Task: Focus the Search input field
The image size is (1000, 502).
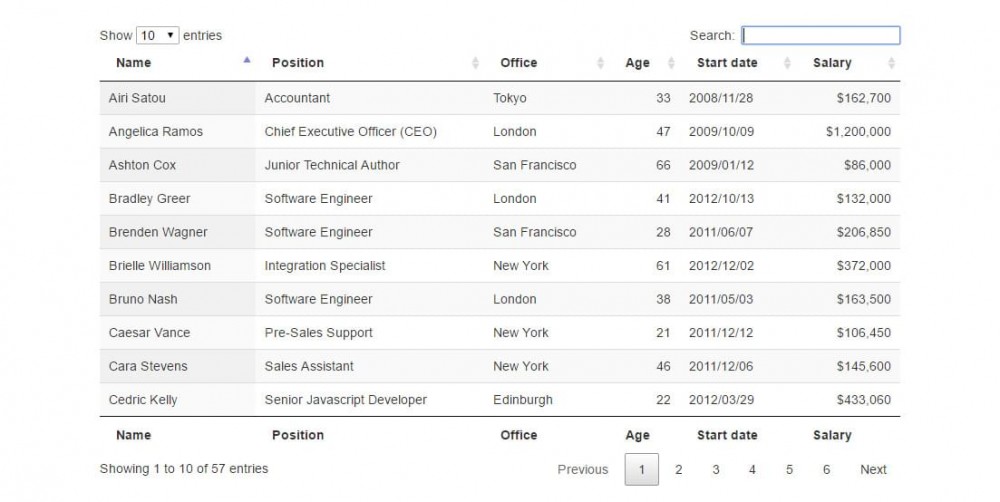Action: point(820,36)
